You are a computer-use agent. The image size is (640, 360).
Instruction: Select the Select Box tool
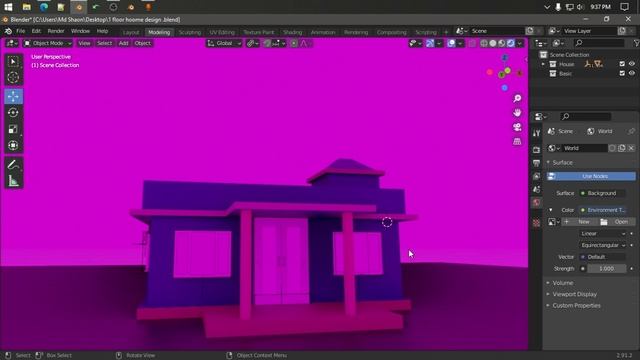(x=13, y=61)
